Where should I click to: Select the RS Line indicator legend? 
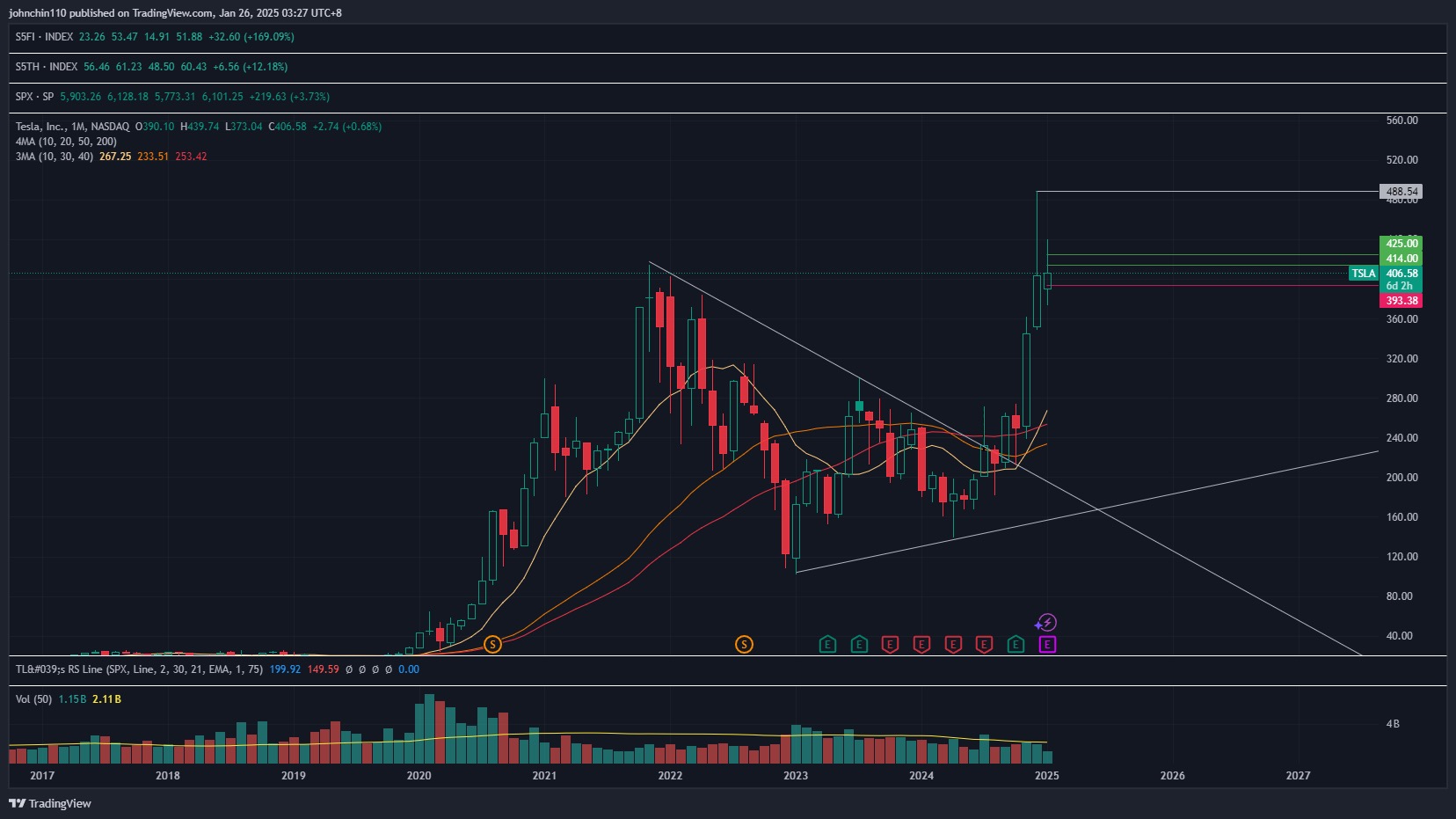[x=139, y=669]
